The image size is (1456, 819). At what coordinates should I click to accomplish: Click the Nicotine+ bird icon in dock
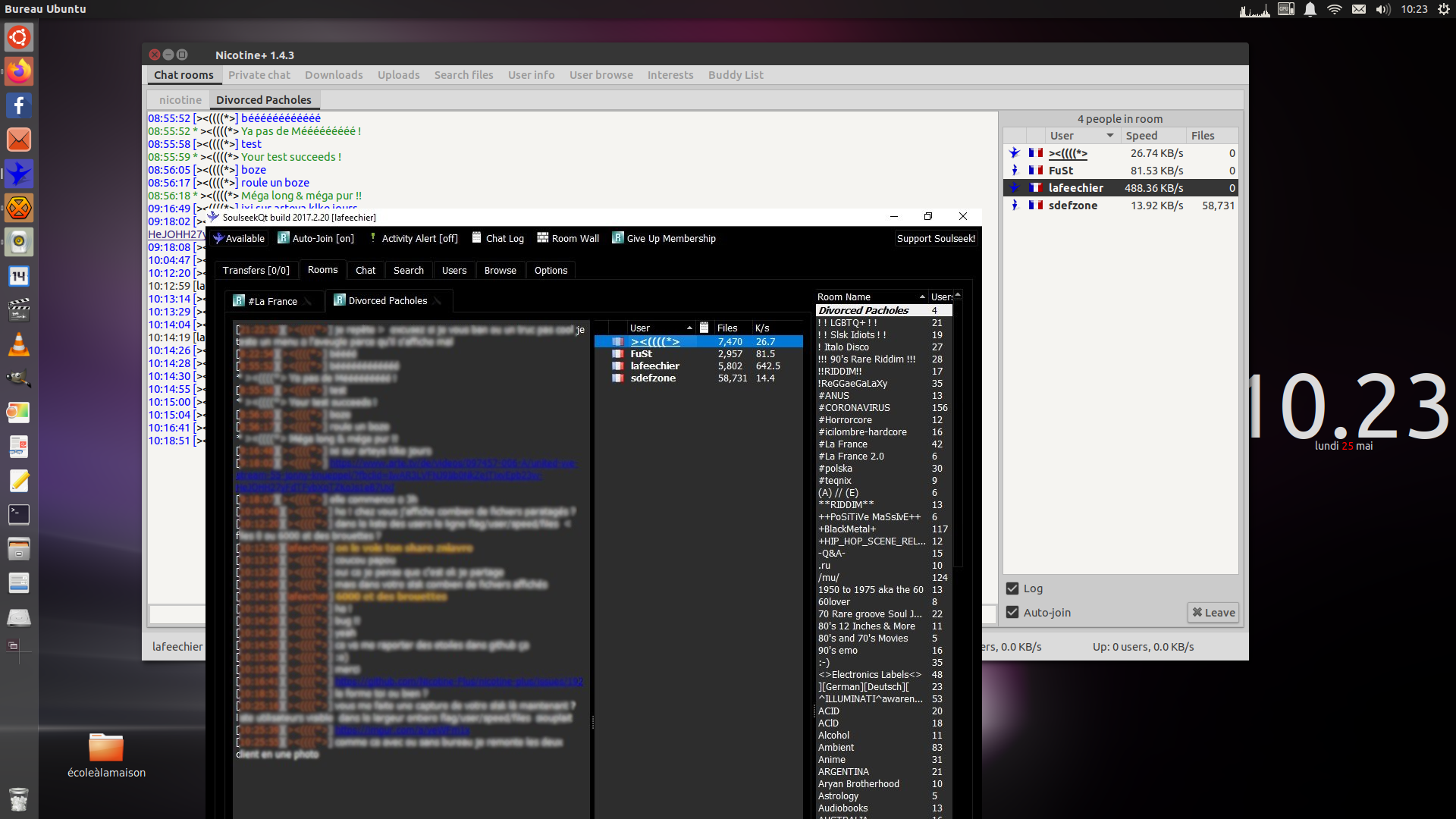pos(19,174)
